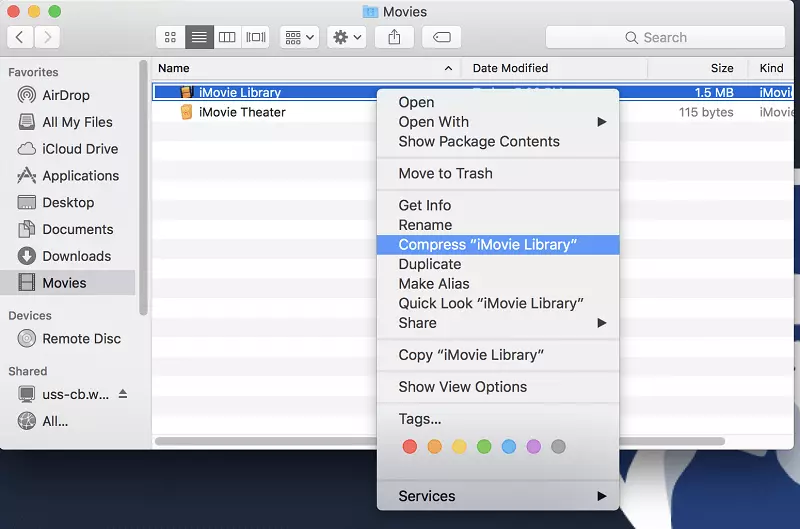Select the iMovie Theater file
The width and height of the screenshot is (800, 529).
pos(242,112)
